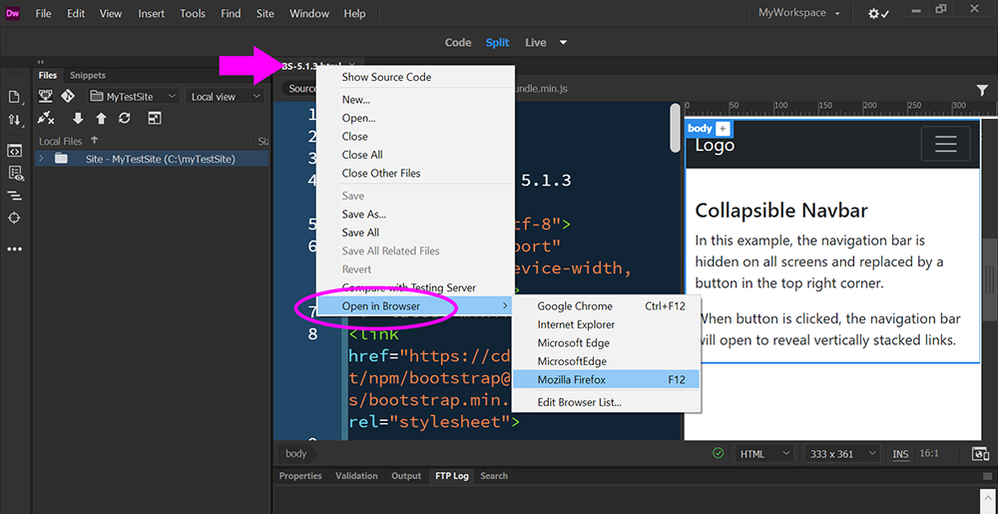Screen dimensions: 998x514
Task: Open the MyTestSite site dropdown
Action: pyautogui.click(x=133, y=97)
